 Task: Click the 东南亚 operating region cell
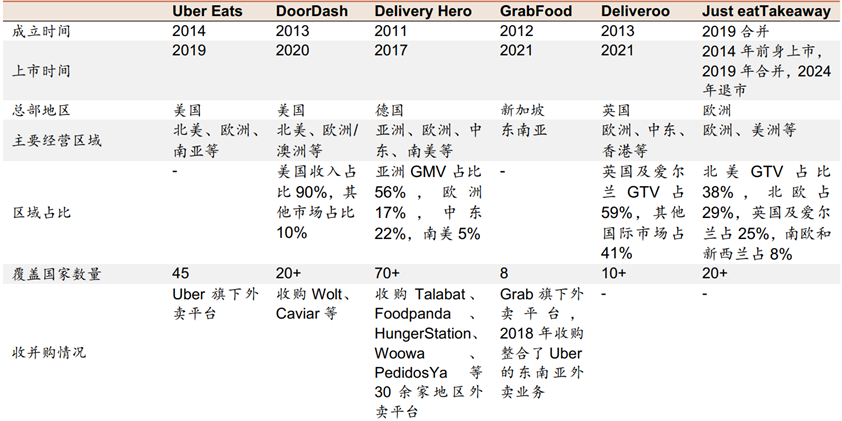(x=524, y=133)
